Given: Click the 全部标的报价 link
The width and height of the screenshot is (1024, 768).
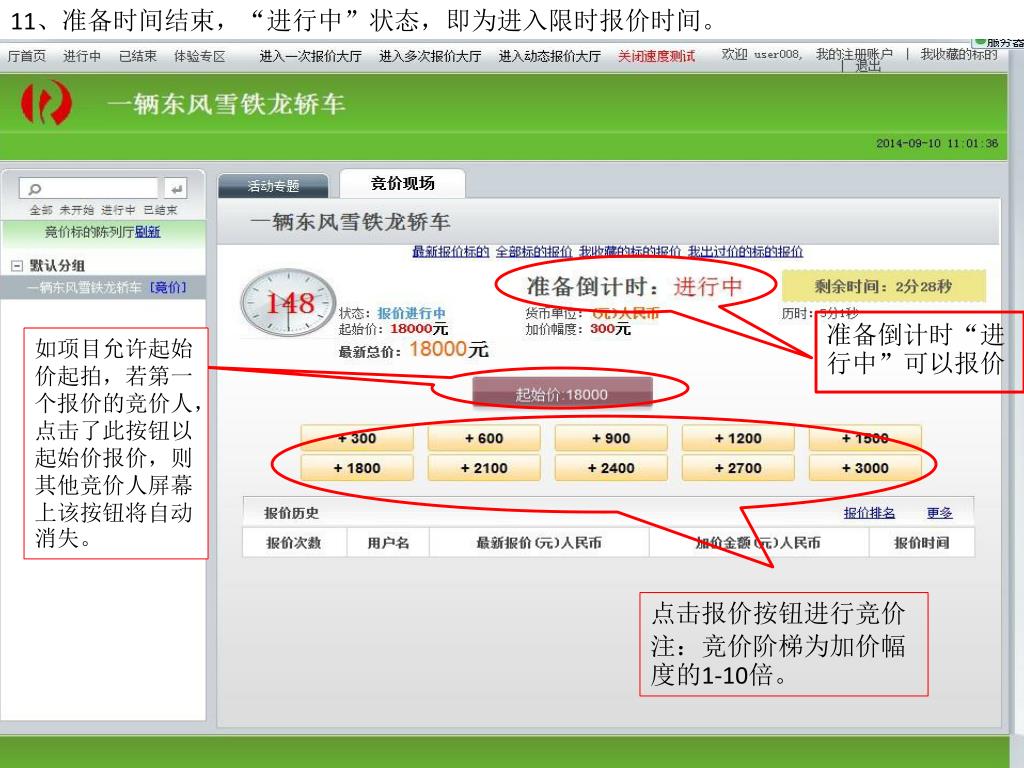Looking at the screenshot, I should tap(534, 251).
